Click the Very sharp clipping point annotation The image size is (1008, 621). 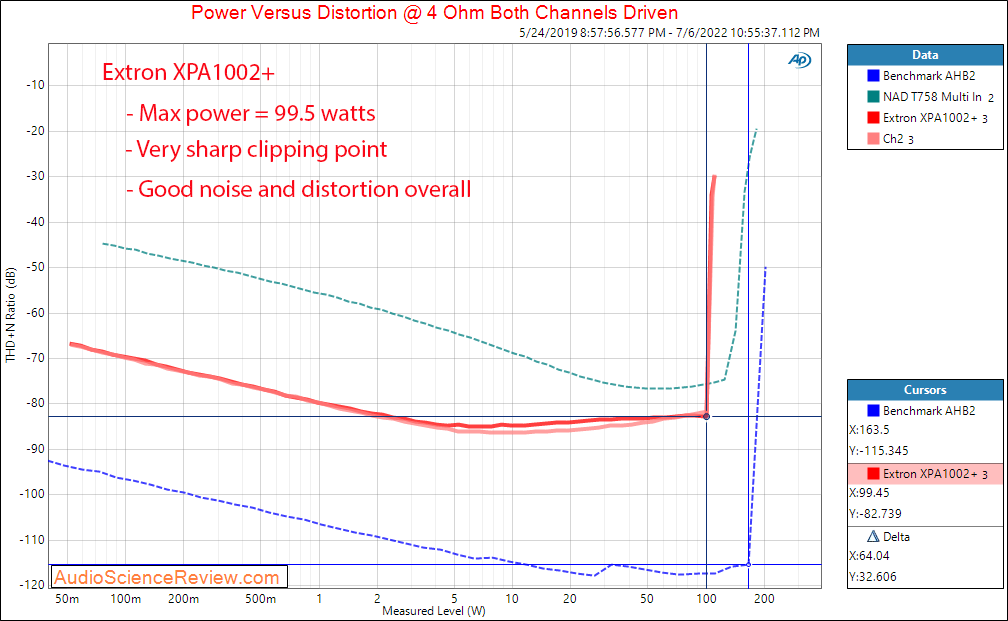(256, 149)
